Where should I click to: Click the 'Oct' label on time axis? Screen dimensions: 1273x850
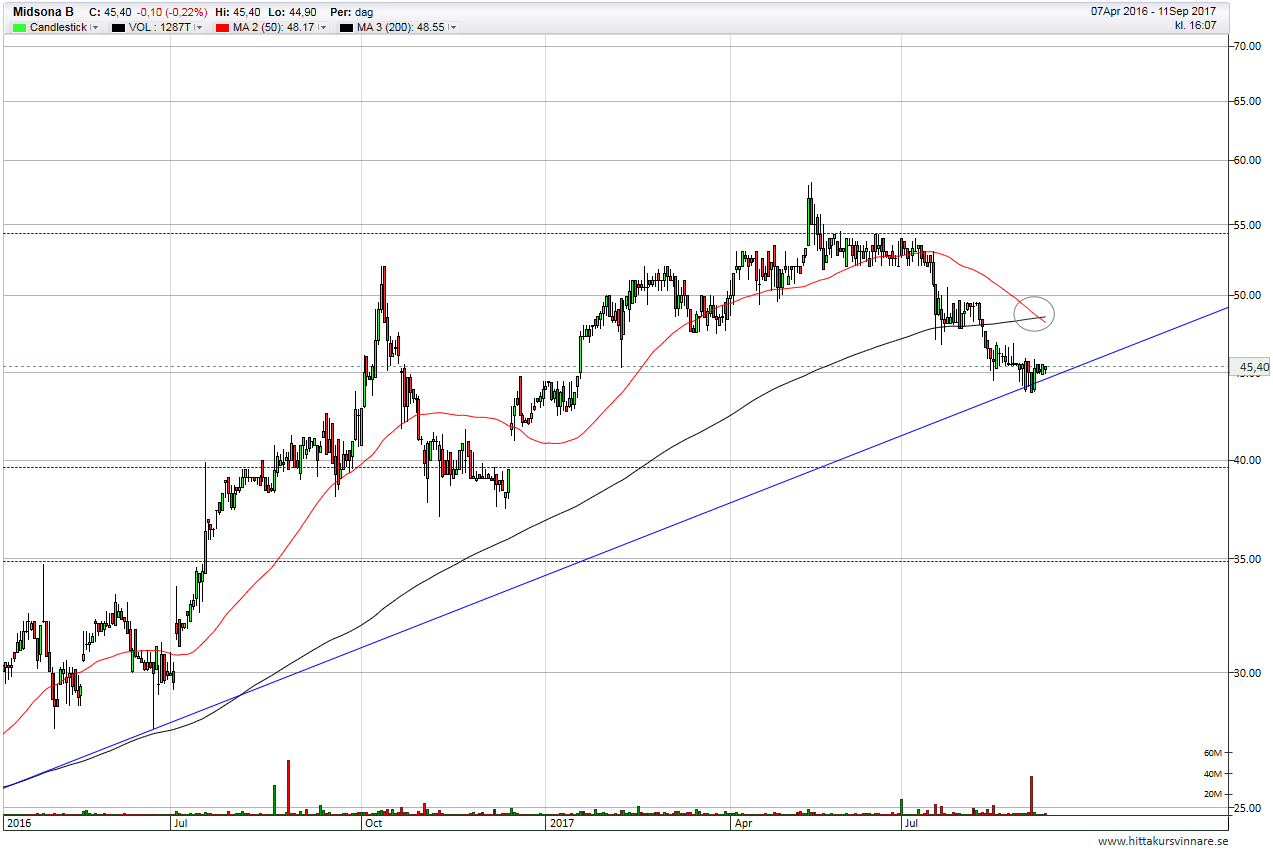(373, 824)
